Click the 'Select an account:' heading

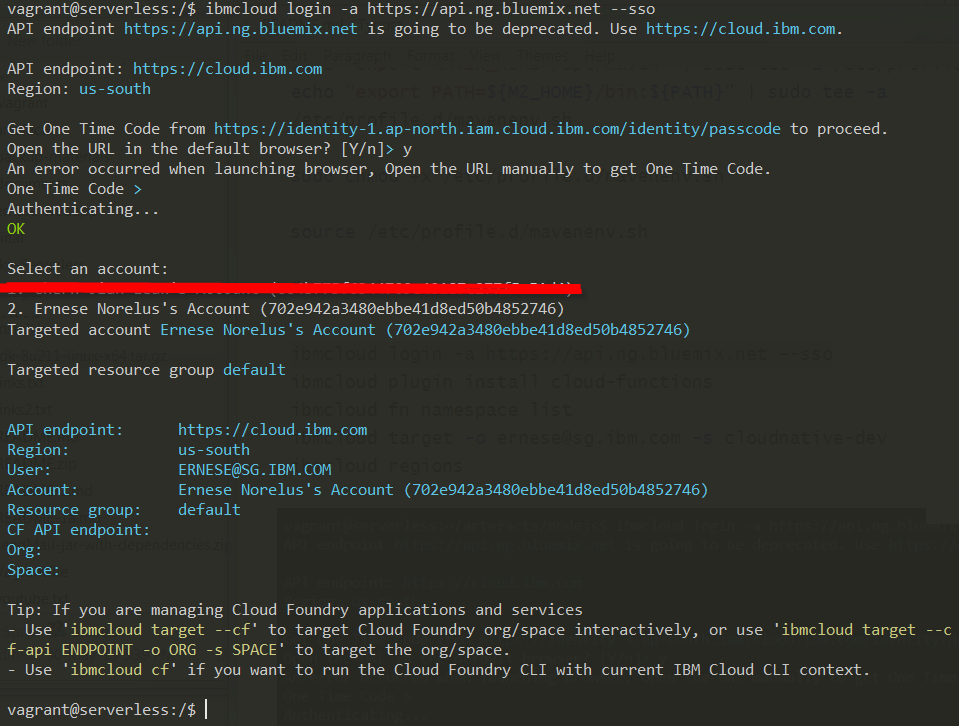(x=87, y=269)
